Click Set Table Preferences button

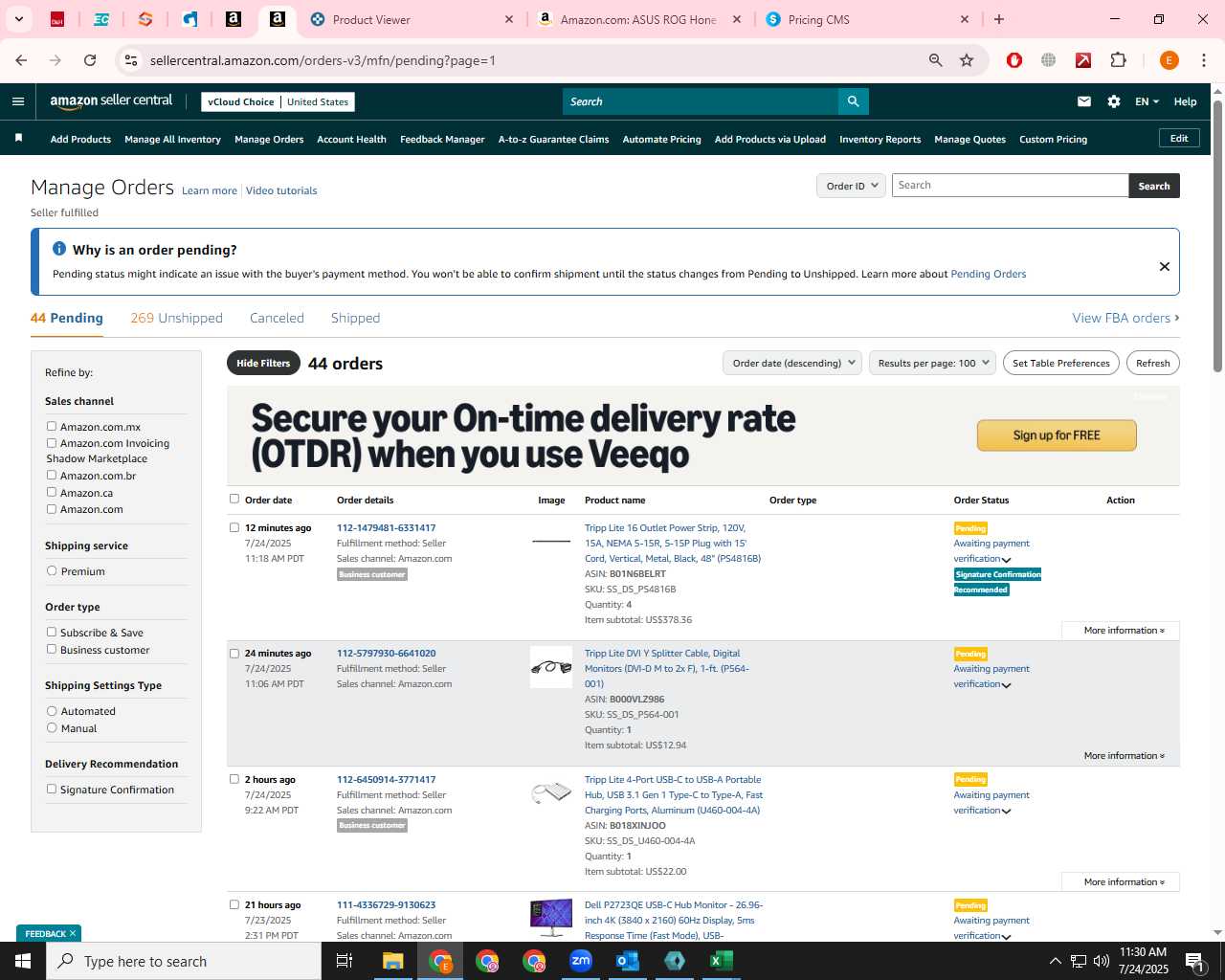pos(1061,363)
